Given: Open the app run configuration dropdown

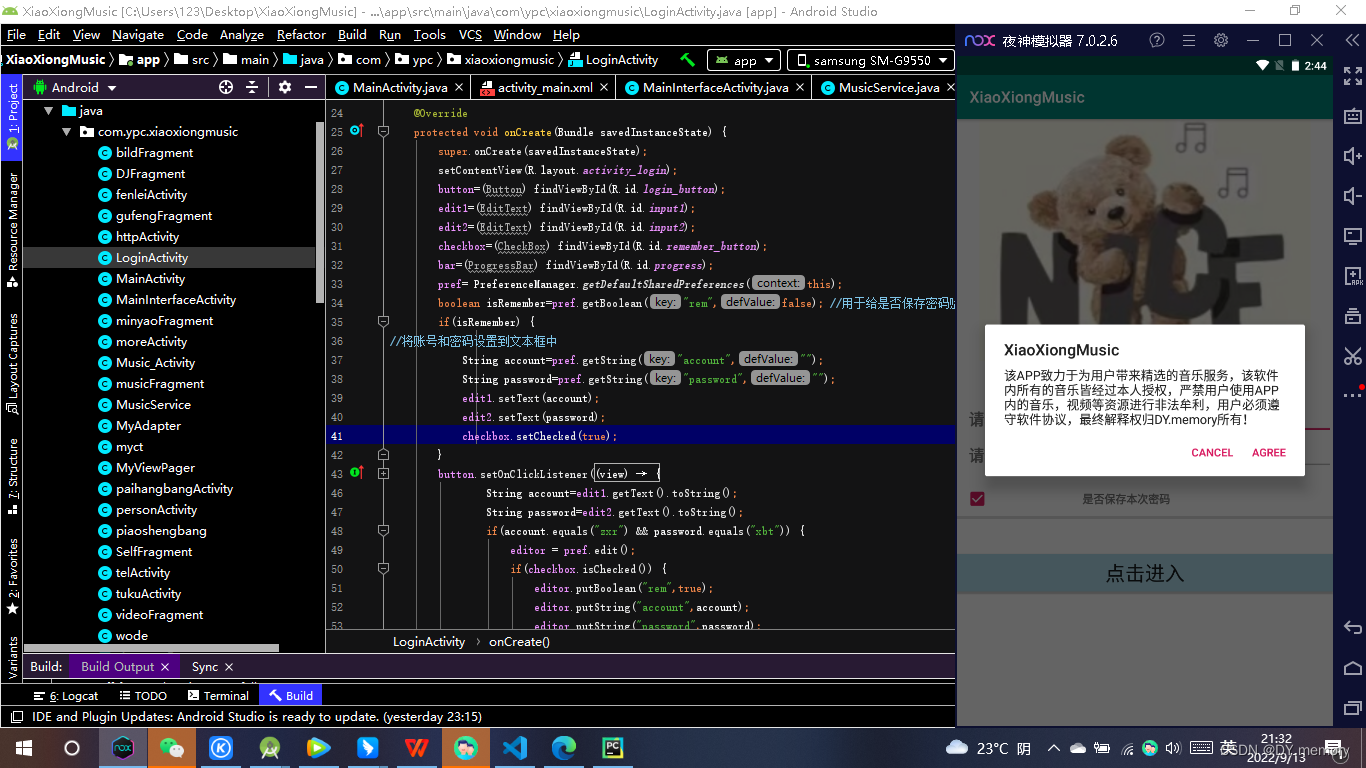Looking at the screenshot, I should pos(744,60).
